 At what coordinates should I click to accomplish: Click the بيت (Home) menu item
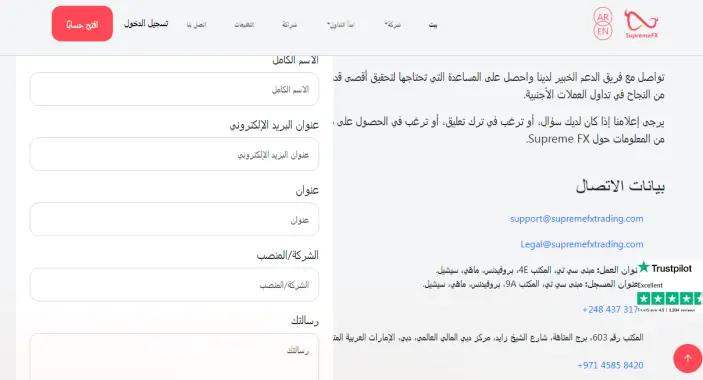[x=433, y=25]
